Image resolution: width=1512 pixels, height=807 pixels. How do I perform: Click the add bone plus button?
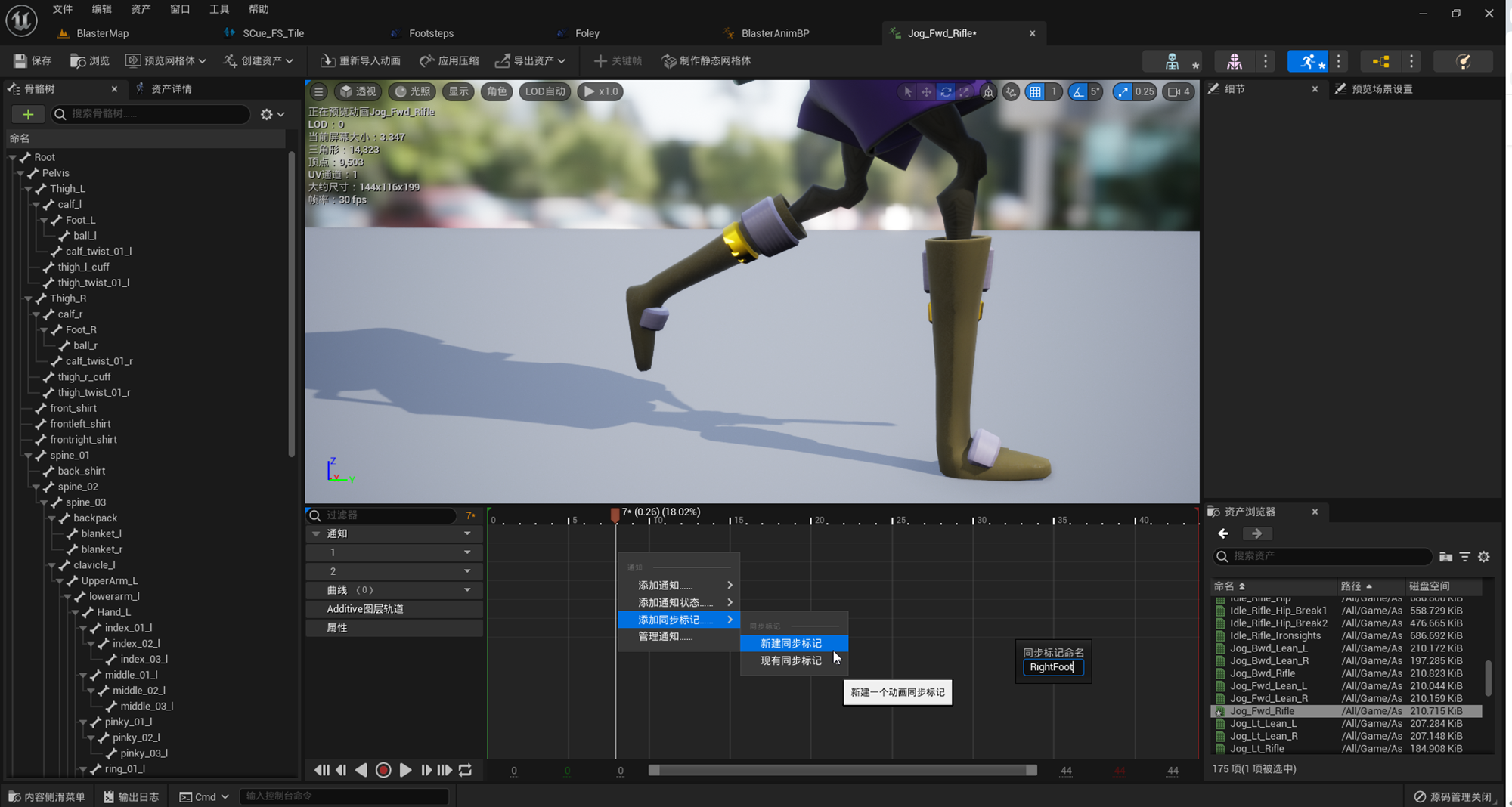[28, 114]
